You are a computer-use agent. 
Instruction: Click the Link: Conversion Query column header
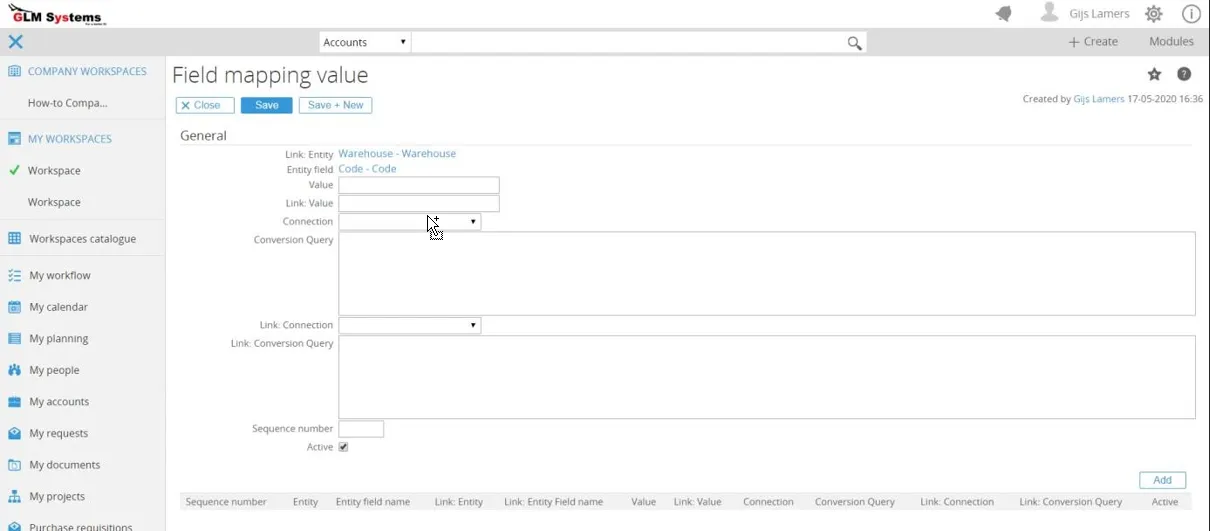click(x=1071, y=502)
